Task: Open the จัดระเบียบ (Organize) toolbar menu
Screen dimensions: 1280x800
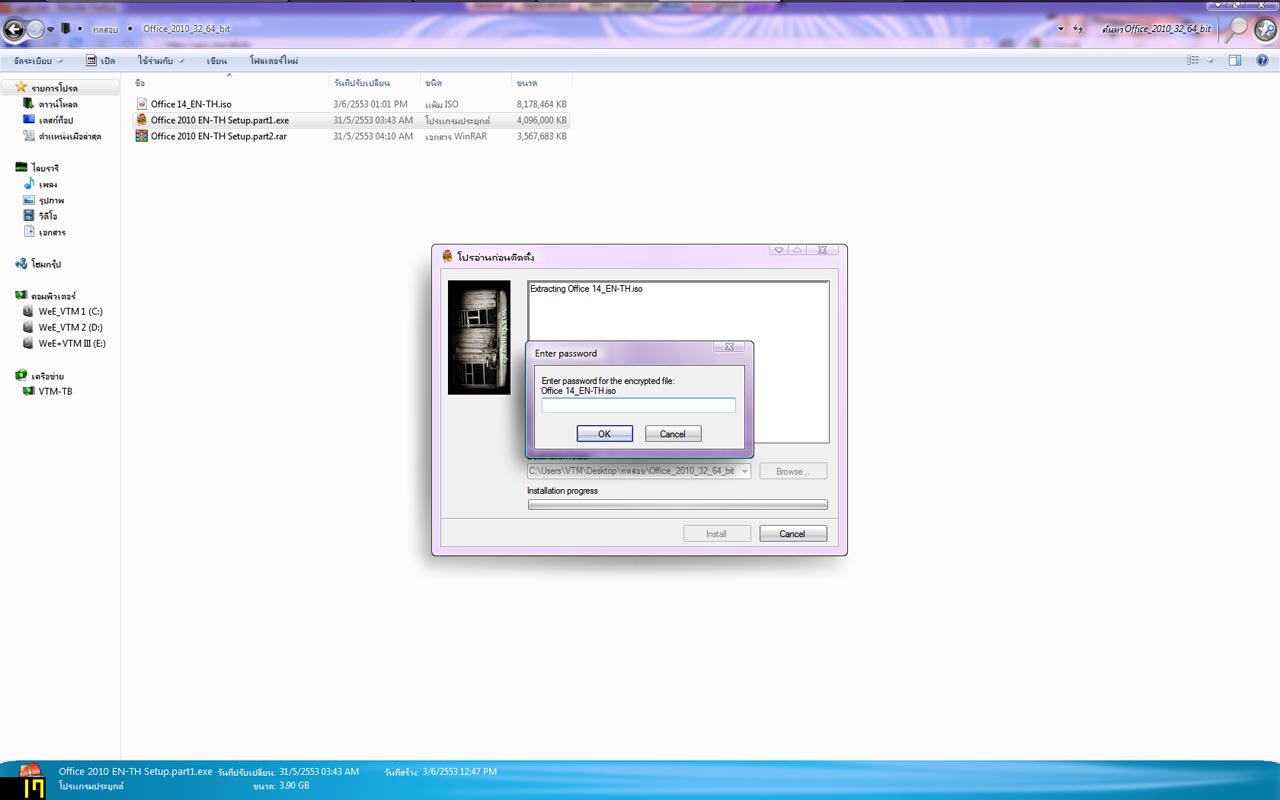Action: (x=39, y=61)
